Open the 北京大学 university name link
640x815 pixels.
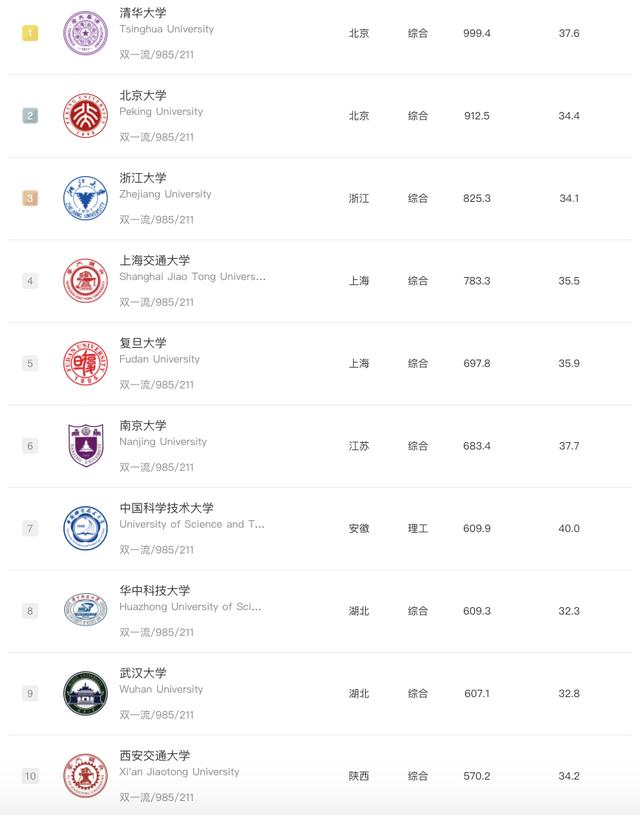tap(143, 96)
